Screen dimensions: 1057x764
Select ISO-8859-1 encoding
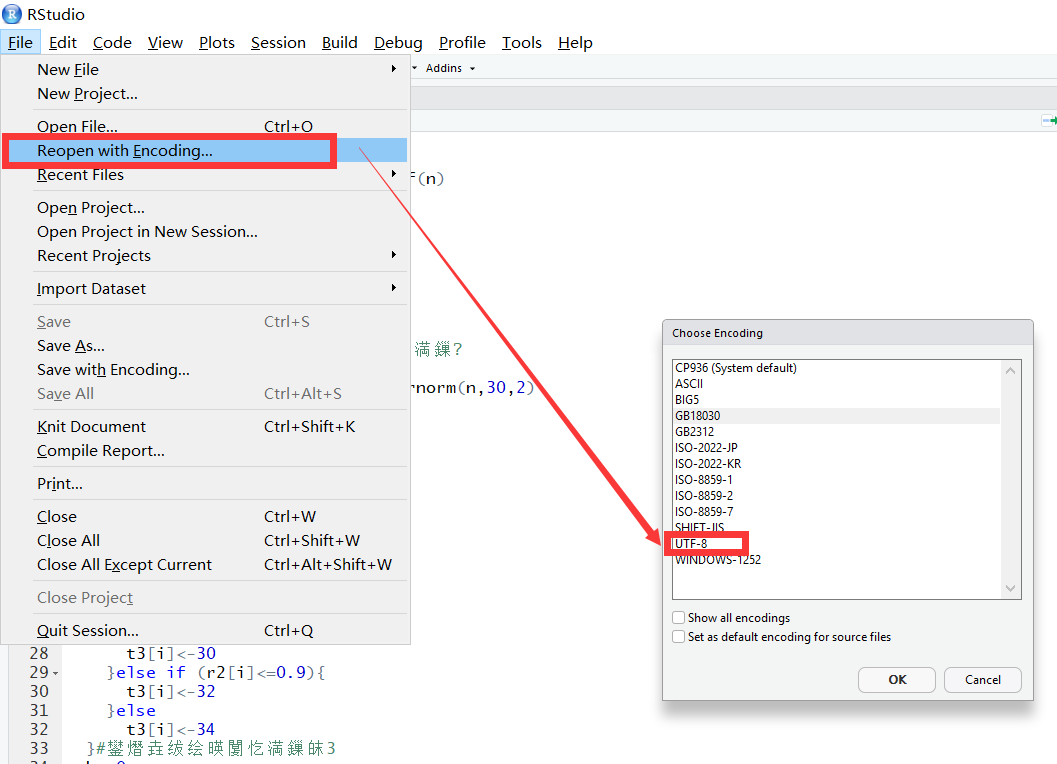[x=836, y=480]
